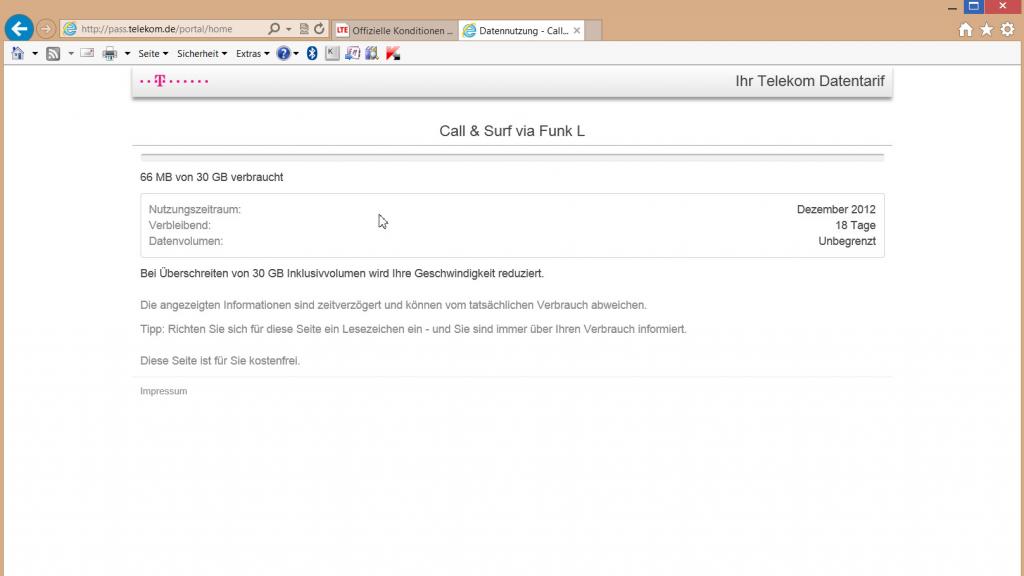Click the books research toolbar icon
Viewport: 1024px width, 576px height.
(x=372, y=54)
